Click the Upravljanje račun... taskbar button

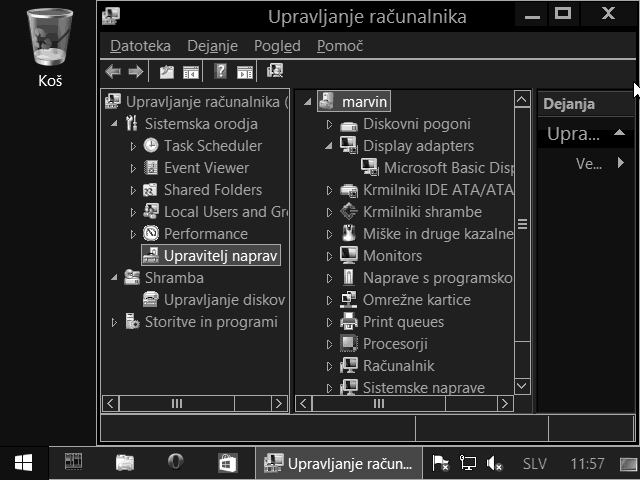click(x=339, y=463)
